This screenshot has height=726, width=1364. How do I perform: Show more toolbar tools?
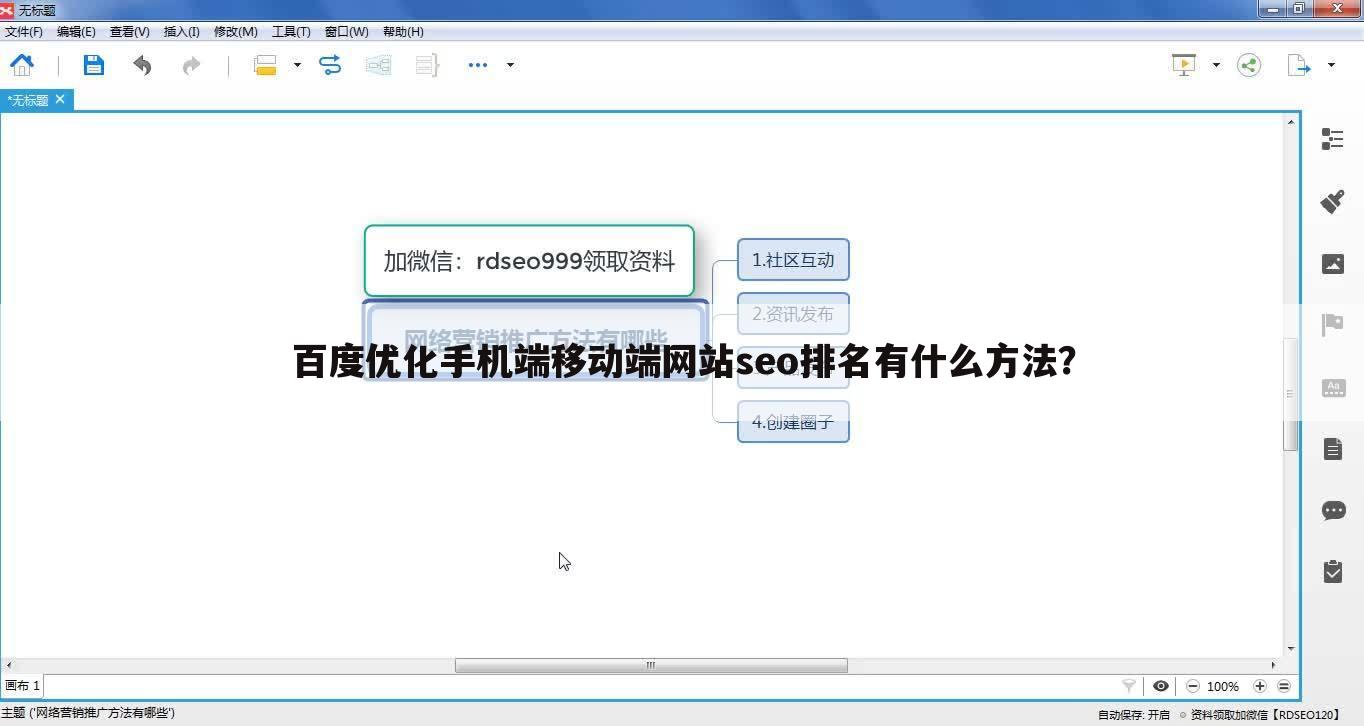point(478,65)
